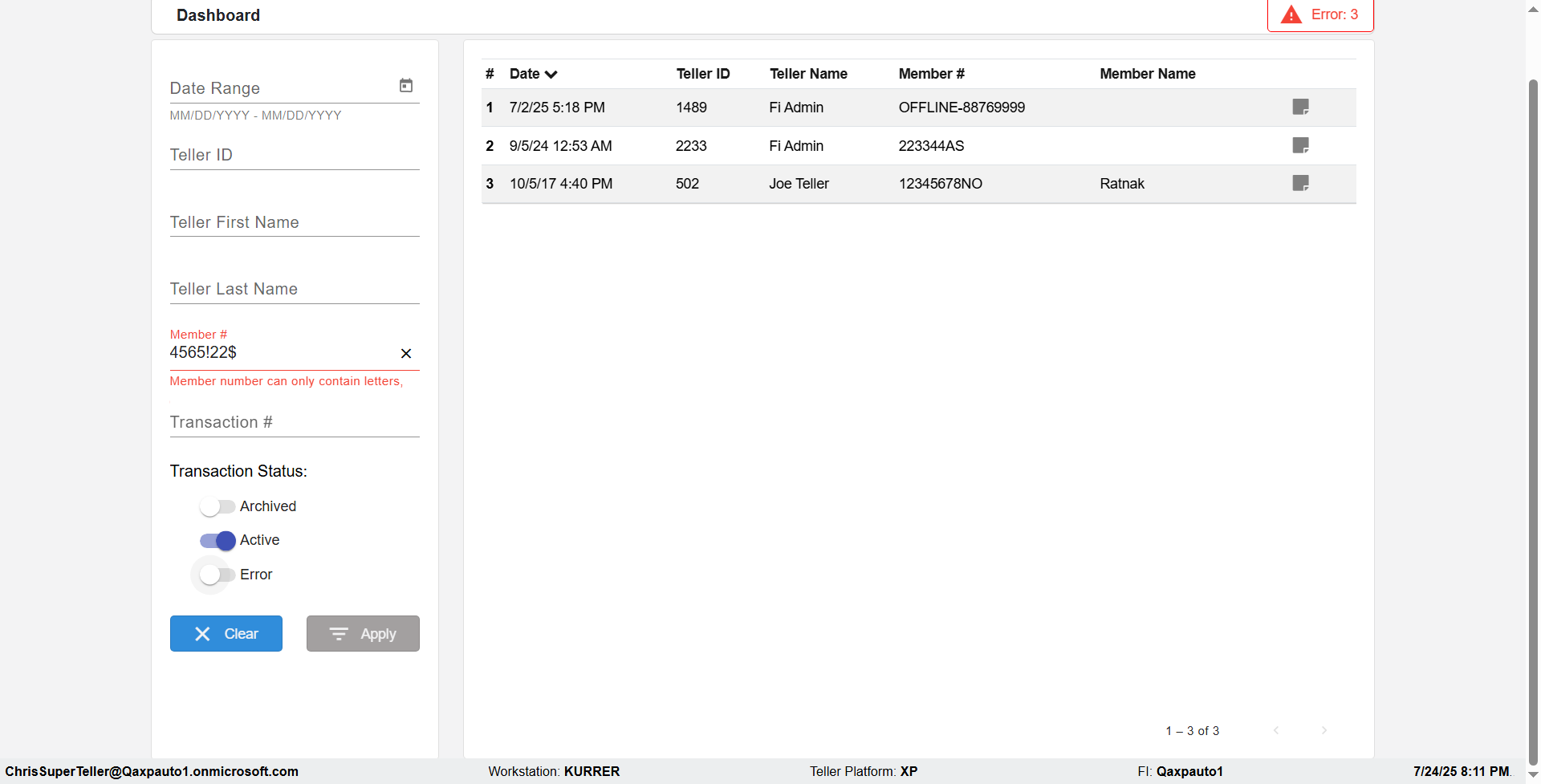
Task: Focus the Date Range input
Action: coord(281,88)
